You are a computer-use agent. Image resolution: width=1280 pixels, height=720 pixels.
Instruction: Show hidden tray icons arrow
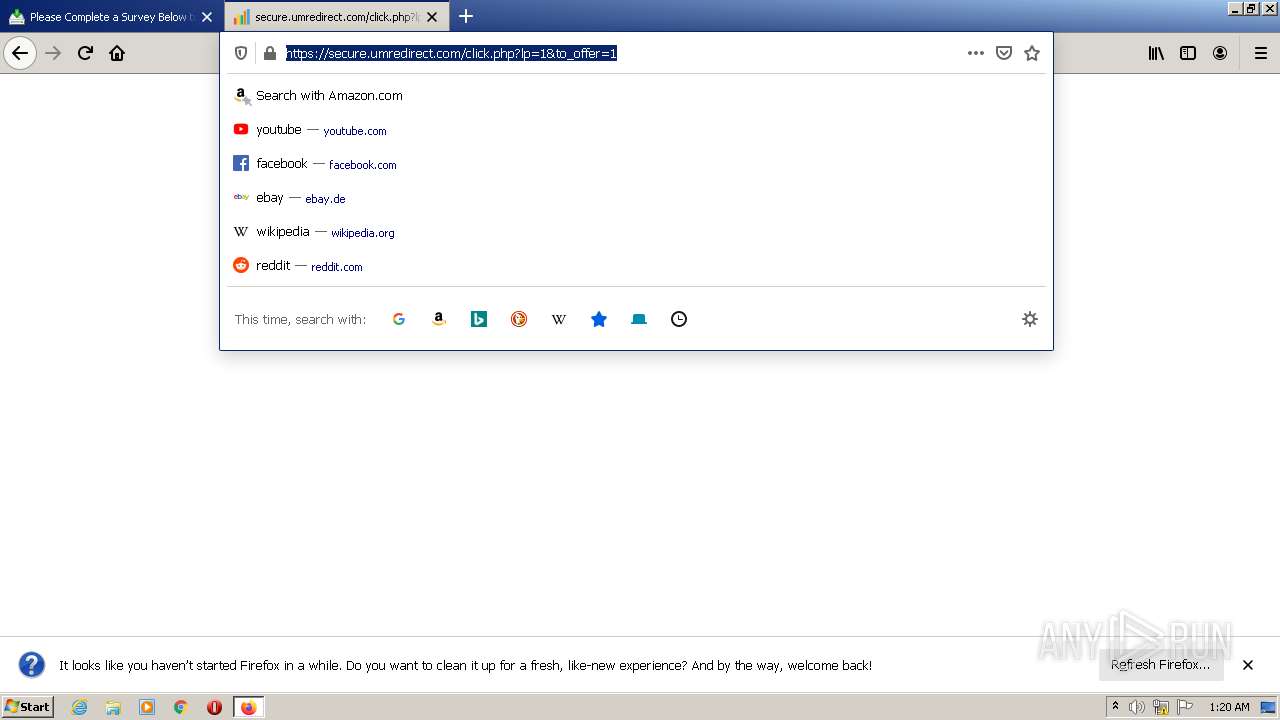pos(1115,707)
